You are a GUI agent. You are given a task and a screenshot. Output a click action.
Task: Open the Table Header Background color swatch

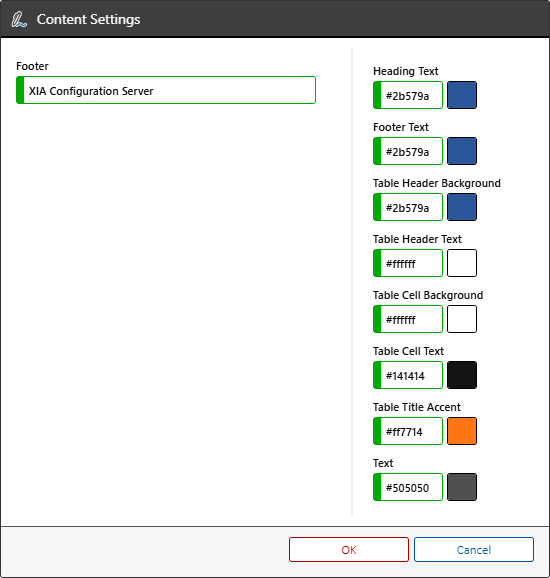pos(462,207)
